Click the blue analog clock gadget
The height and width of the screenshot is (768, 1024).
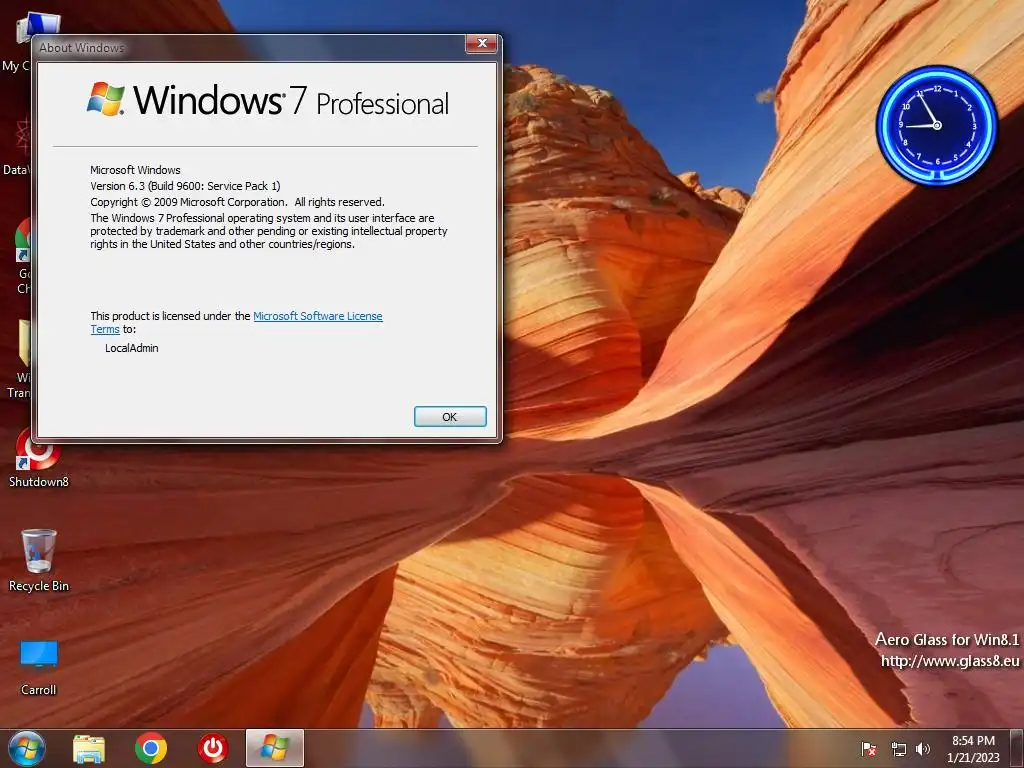[x=936, y=125]
